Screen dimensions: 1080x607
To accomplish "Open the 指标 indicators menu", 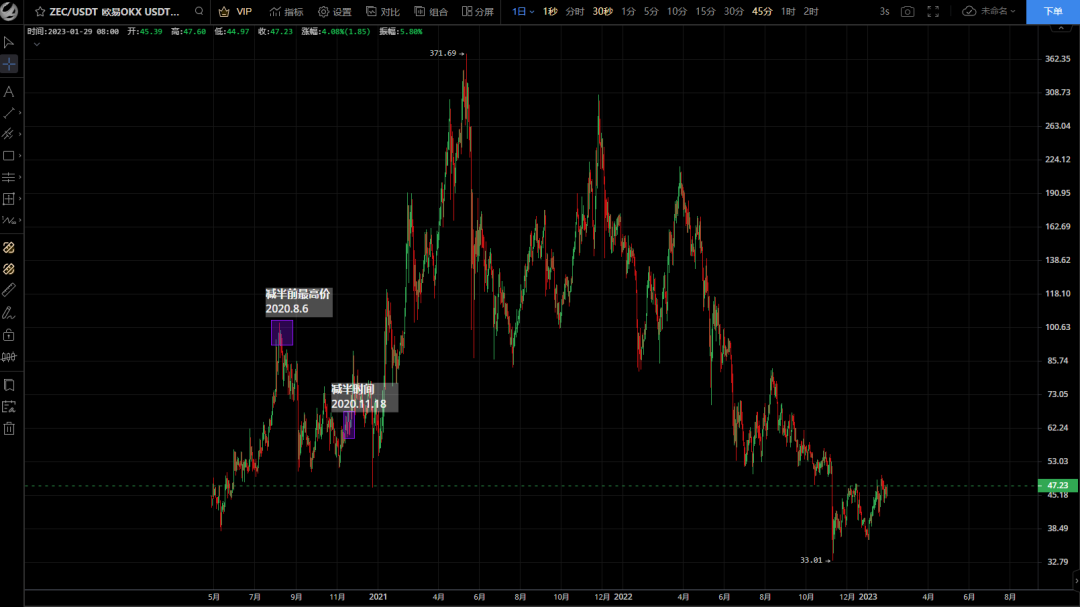I will pyautogui.click(x=286, y=11).
